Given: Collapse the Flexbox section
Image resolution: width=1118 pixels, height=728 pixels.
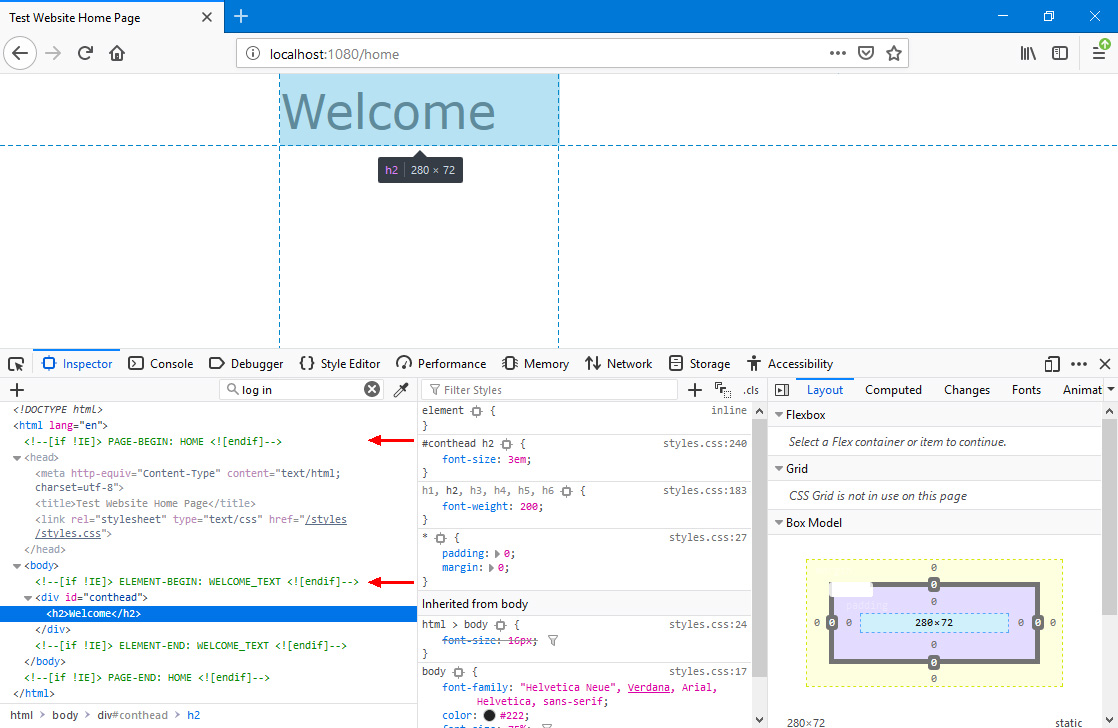Looking at the screenshot, I should click(779, 415).
